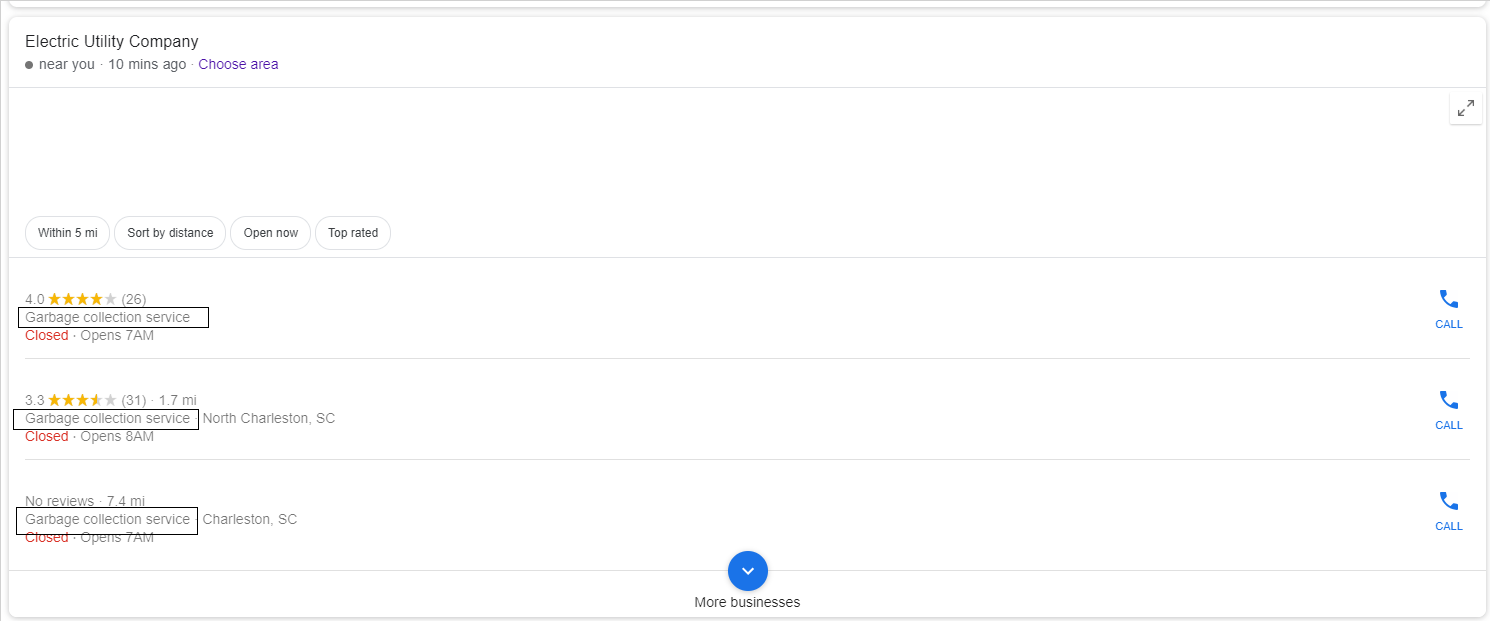
Task: Select the Top rated filter chip
Action: (x=353, y=233)
